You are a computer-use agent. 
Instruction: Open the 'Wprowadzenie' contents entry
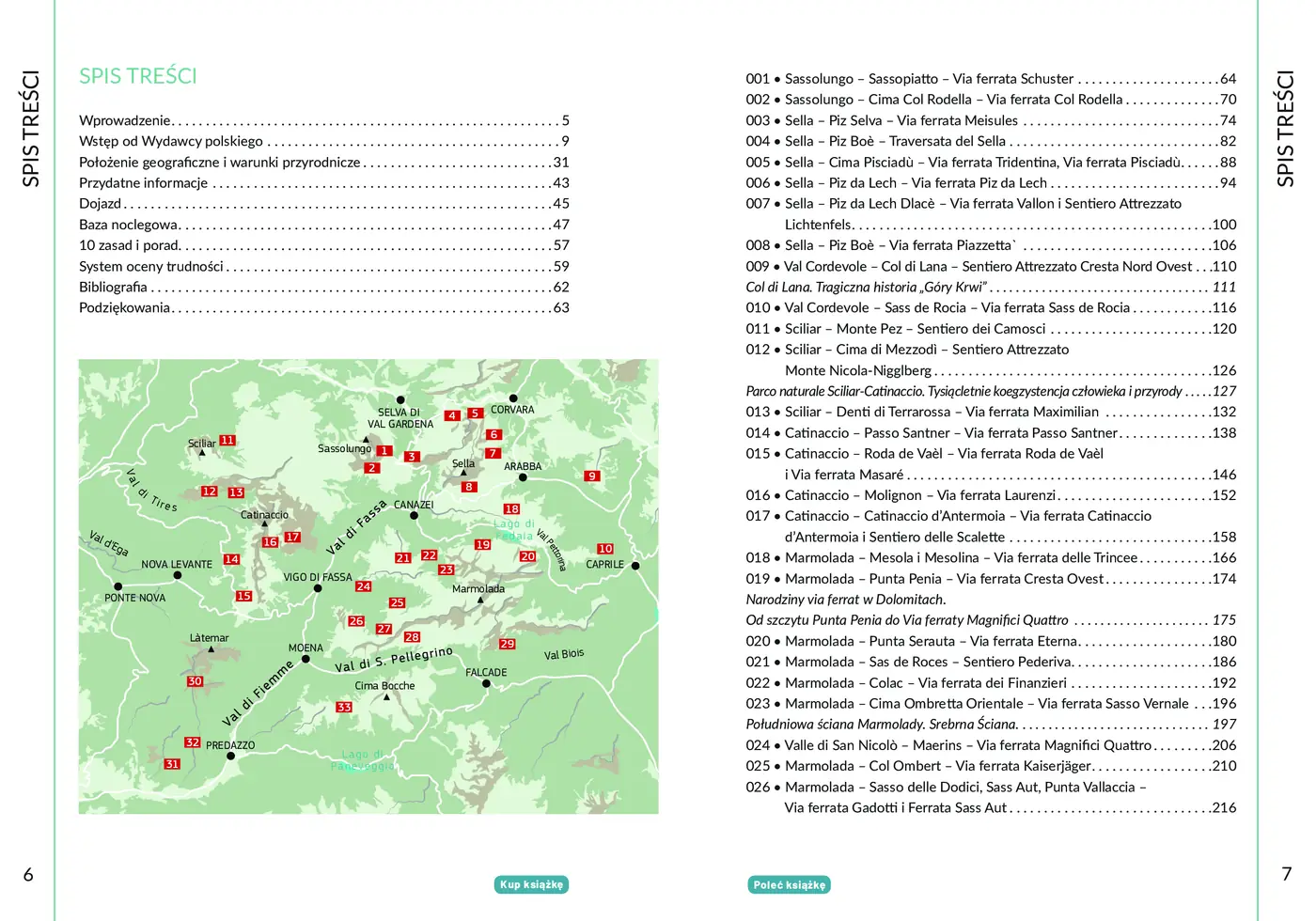click(324, 120)
